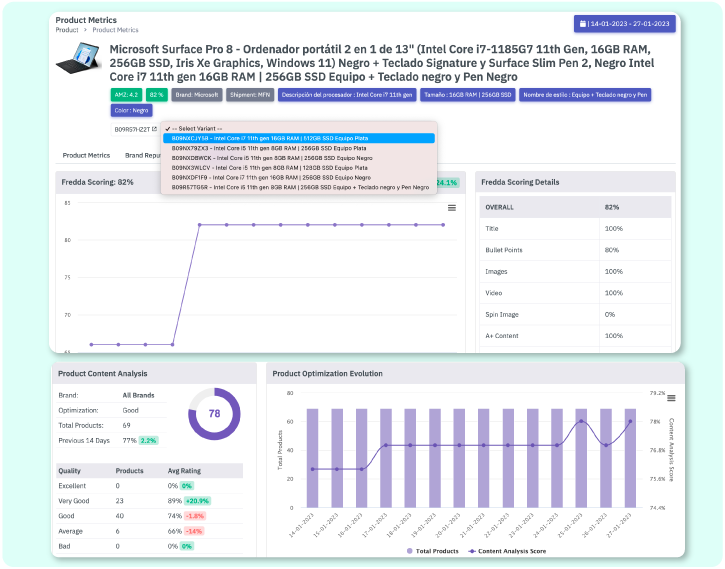Click the Avg Rating column header
This screenshot has width=725, height=569.
(x=184, y=471)
